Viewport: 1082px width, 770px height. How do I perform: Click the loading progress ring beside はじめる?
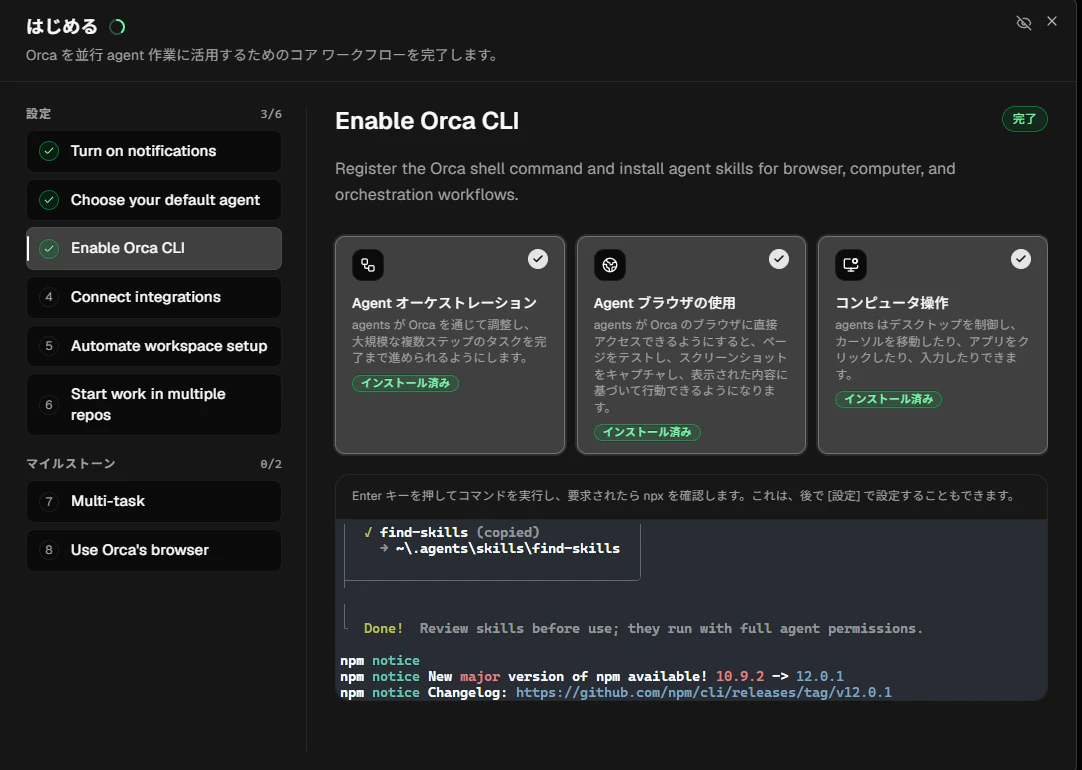[117, 27]
